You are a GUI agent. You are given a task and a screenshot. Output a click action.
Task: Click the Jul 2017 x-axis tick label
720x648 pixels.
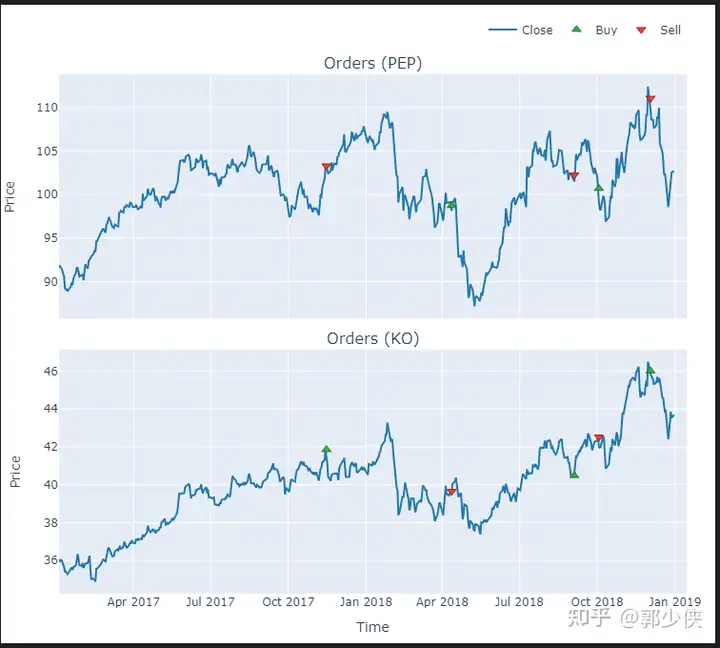click(209, 601)
